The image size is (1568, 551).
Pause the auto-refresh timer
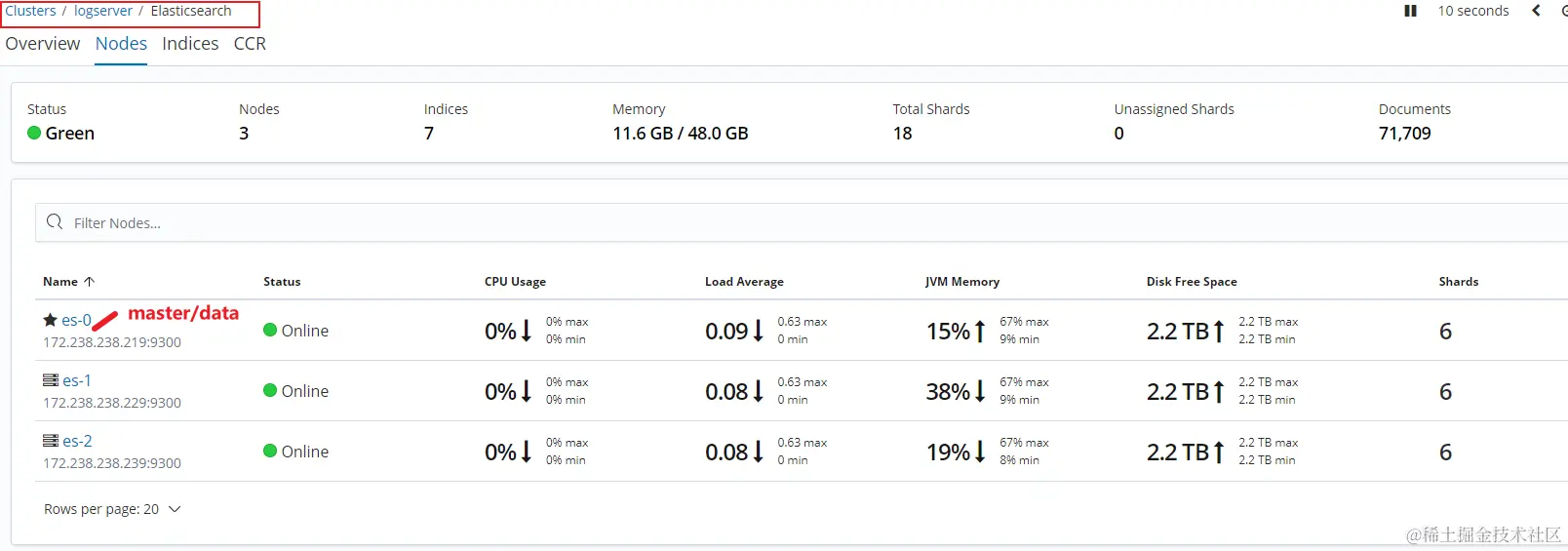[1410, 11]
